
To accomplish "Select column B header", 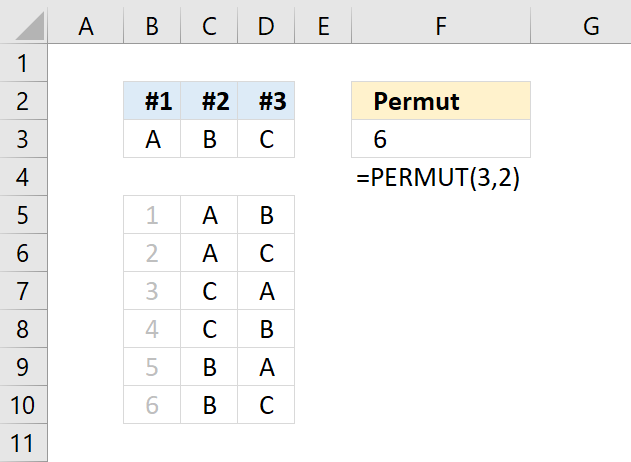I will [152, 26].
